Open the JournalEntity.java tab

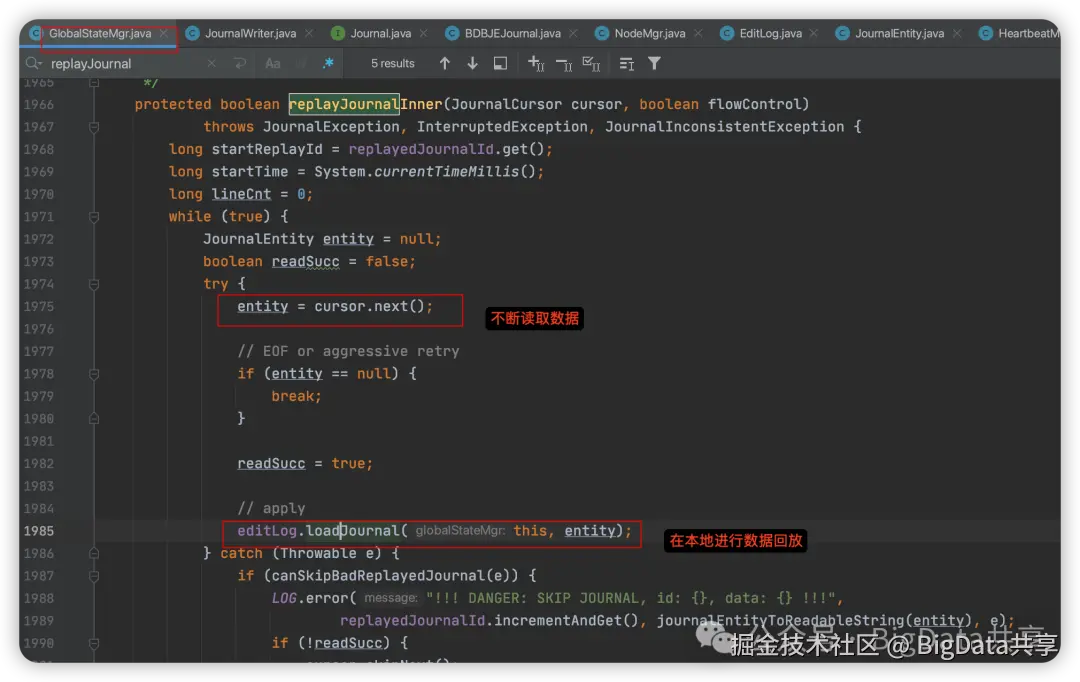(x=900, y=33)
